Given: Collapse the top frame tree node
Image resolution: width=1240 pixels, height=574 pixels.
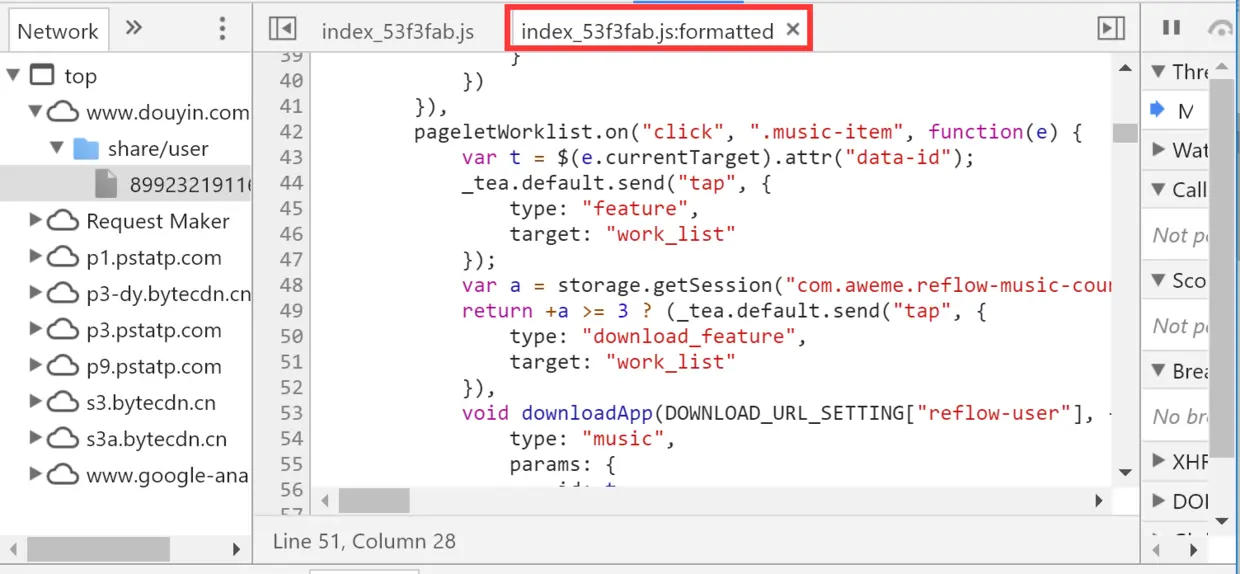Looking at the screenshot, I should pos(14,76).
